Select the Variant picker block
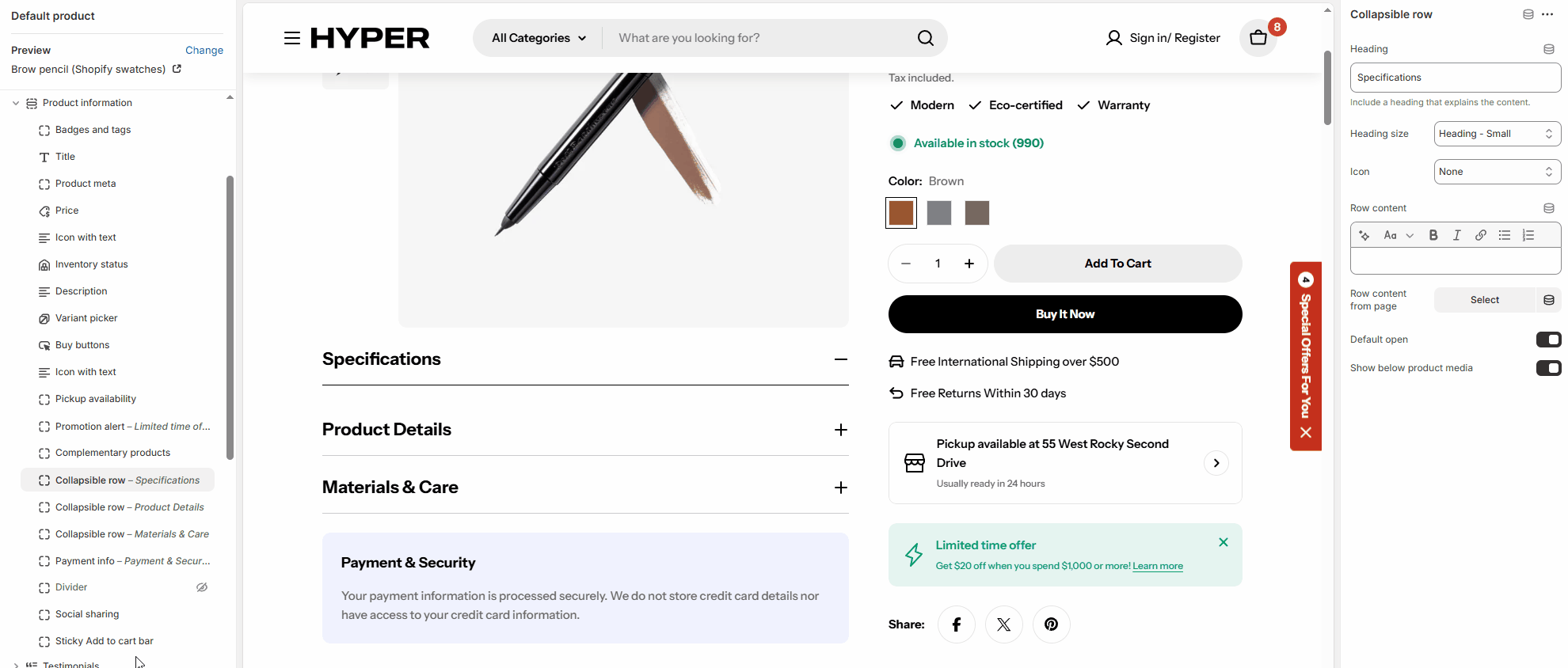 86,318
